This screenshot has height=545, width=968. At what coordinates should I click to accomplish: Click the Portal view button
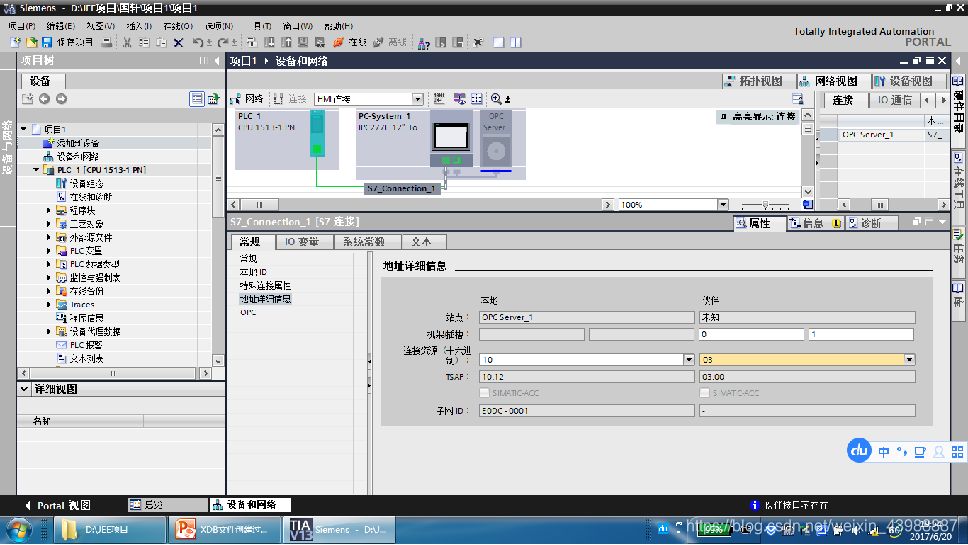point(58,505)
